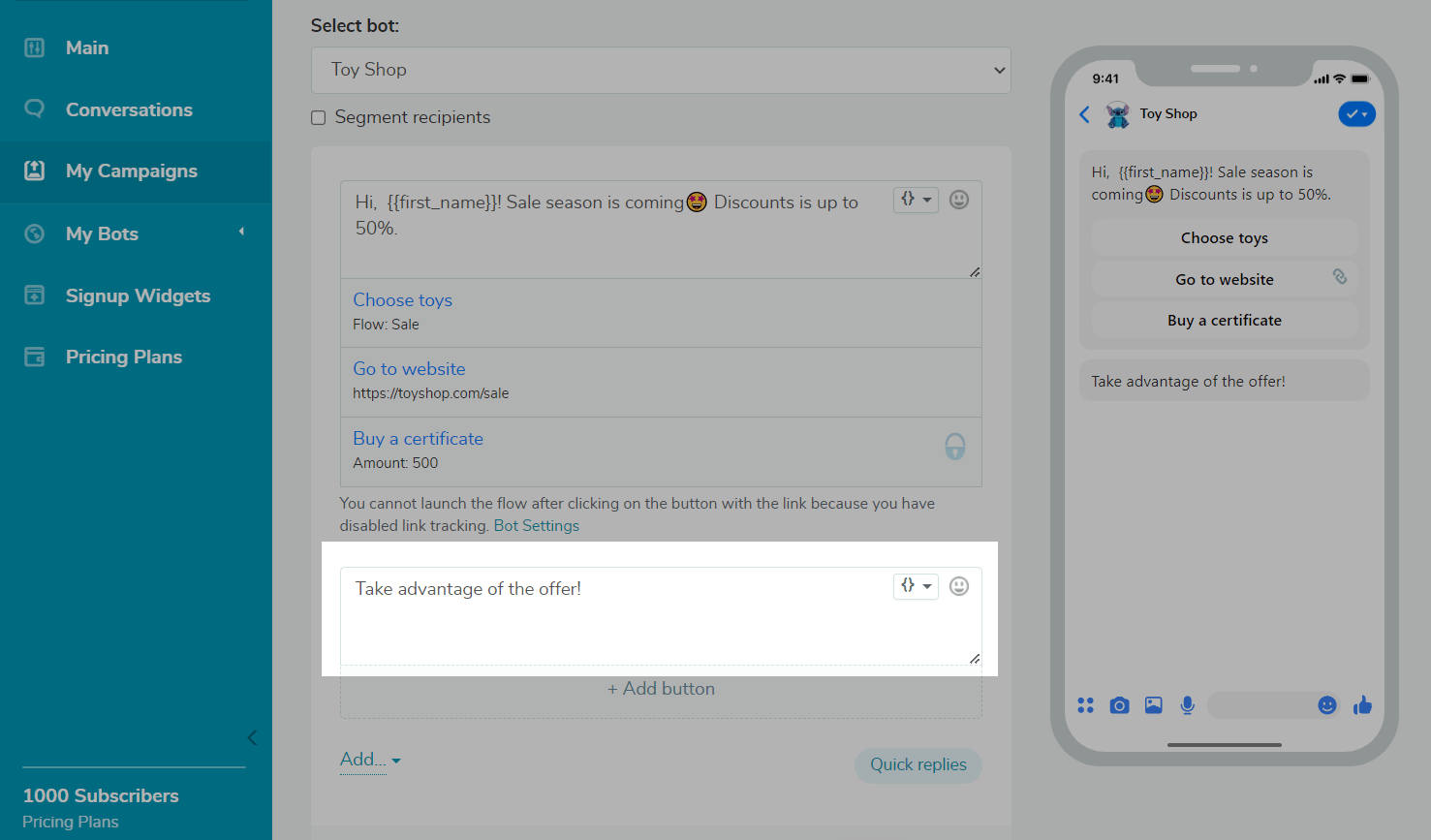Click the image gallery icon in the phone preview
The image size is (1431, 840).
1153,705
